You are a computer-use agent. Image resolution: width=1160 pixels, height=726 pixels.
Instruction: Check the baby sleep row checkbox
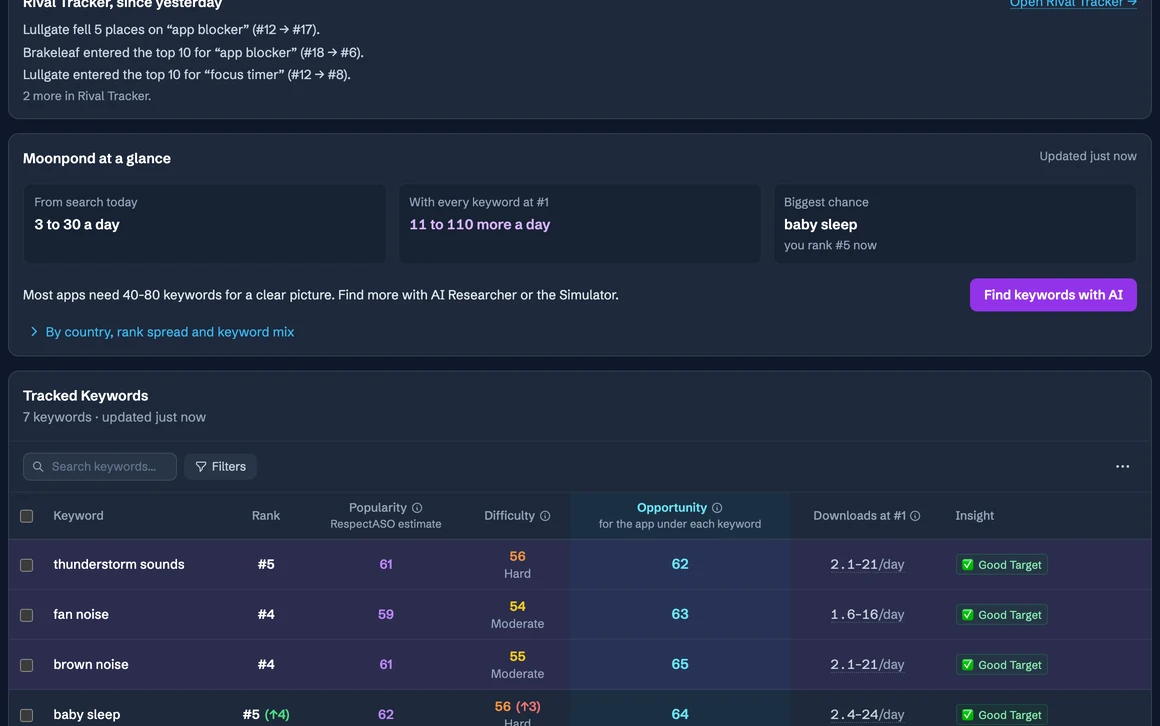click(27, 715)
